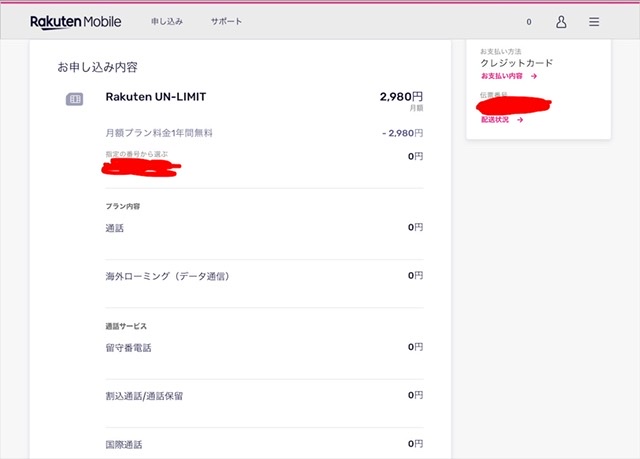Click the SIM card icon beside Rakuten UN-LIMIT
This screenshot has height=459, width=640.
click(x=74, y=99)
